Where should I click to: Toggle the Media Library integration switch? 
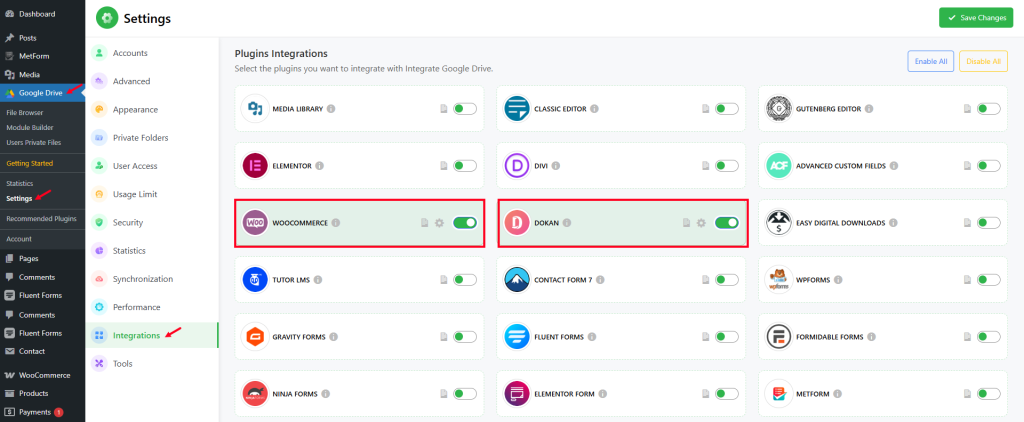(465, 109)
